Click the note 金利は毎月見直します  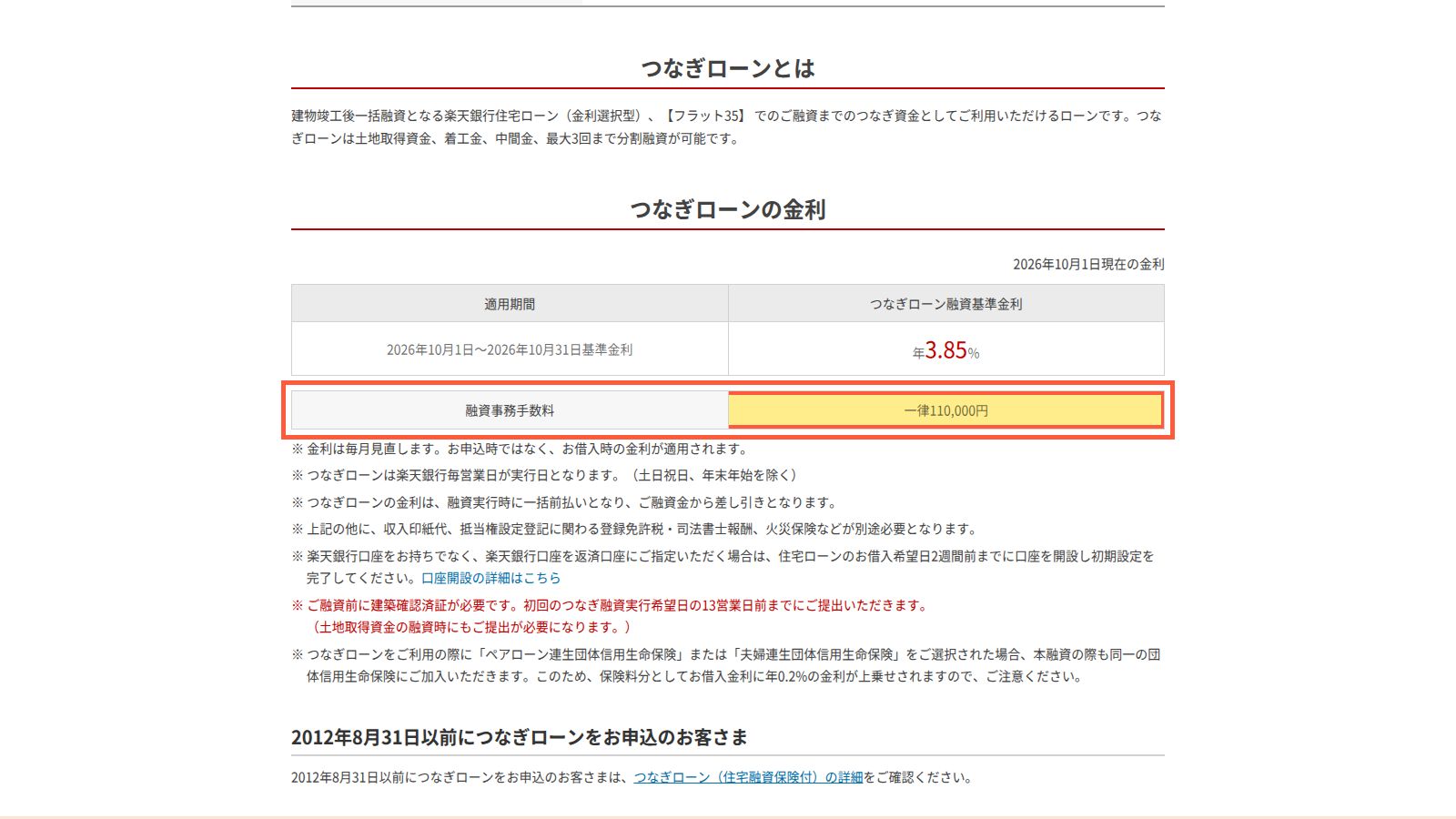point(521,449)
